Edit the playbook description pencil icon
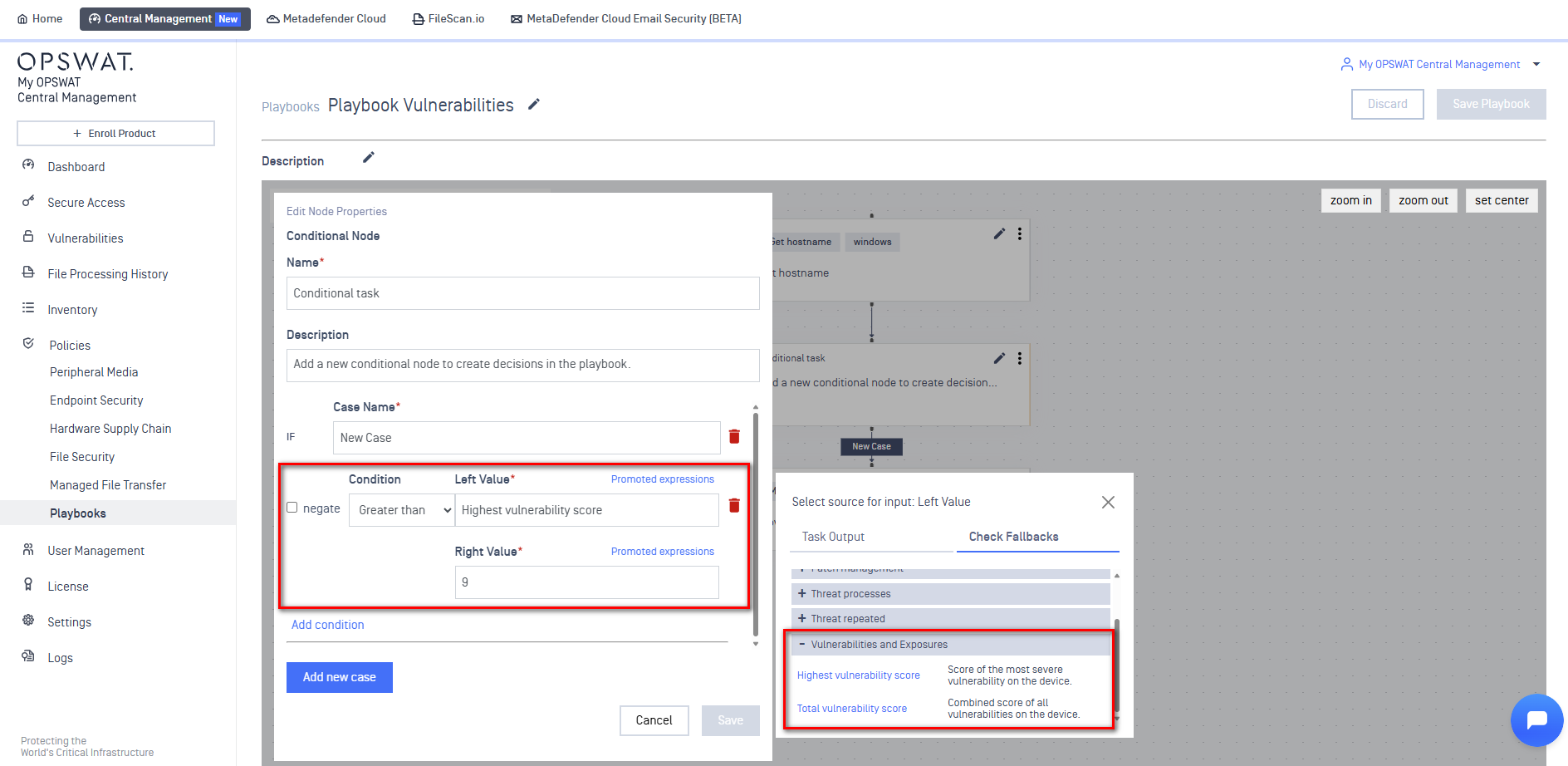The image size is (1568, 766). pos(369,157)
